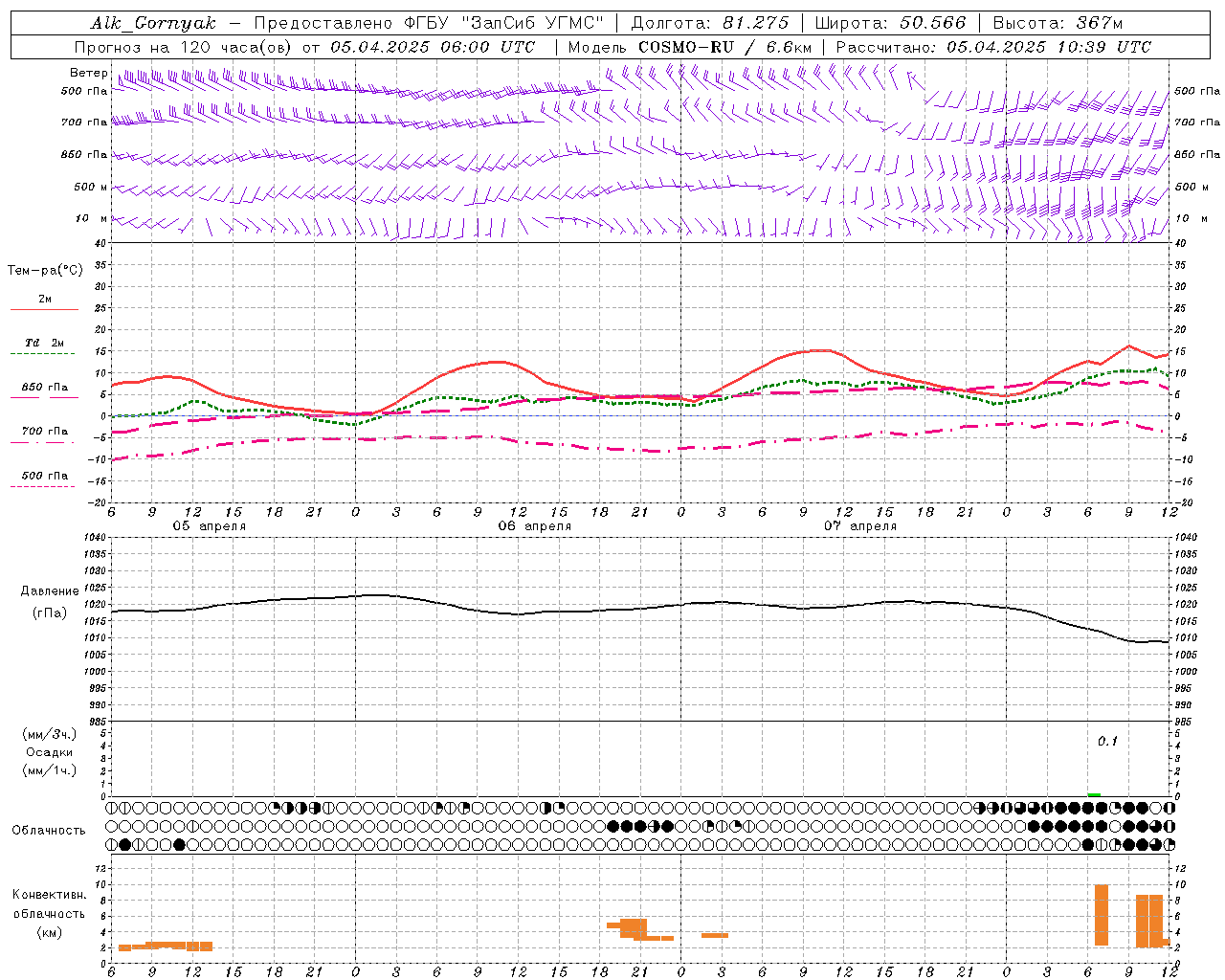Click the 'Осадки' precipitation label
1225x980 pixels.
[49, 752]
